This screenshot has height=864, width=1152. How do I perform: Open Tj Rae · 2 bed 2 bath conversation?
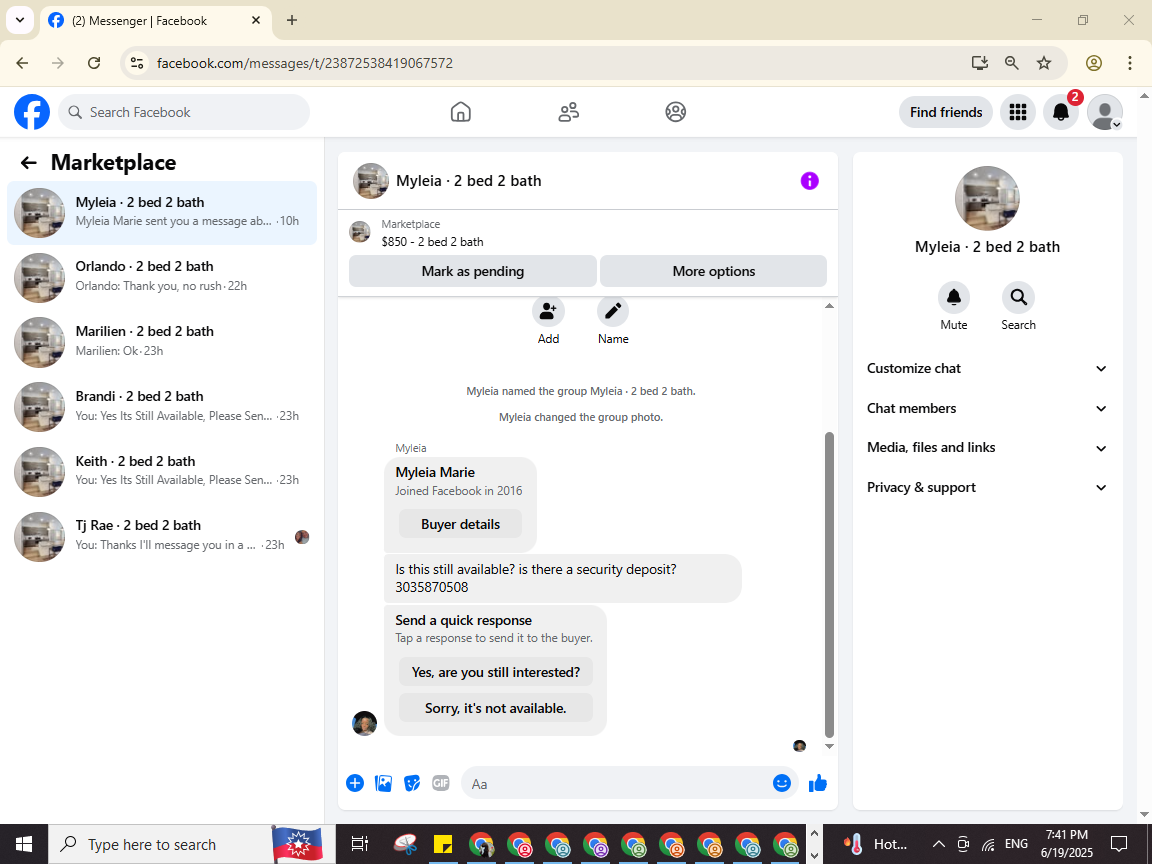[x=162, y=536]
